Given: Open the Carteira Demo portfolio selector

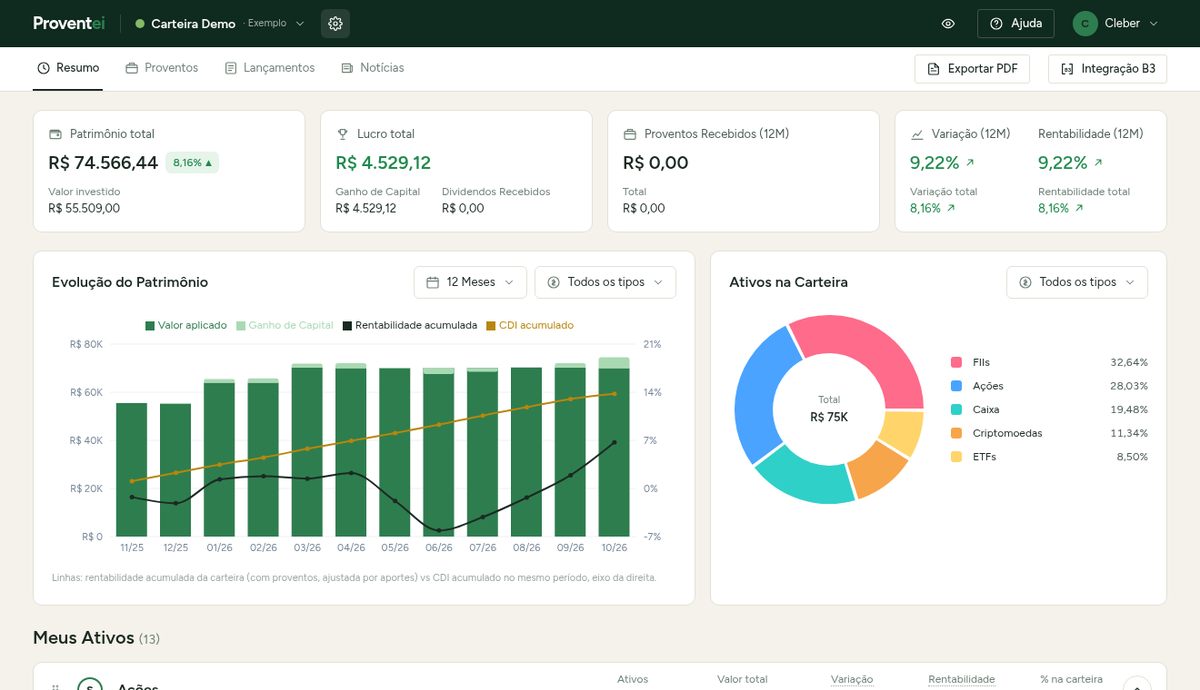Looking at the screenshot, I should point(220,24).
